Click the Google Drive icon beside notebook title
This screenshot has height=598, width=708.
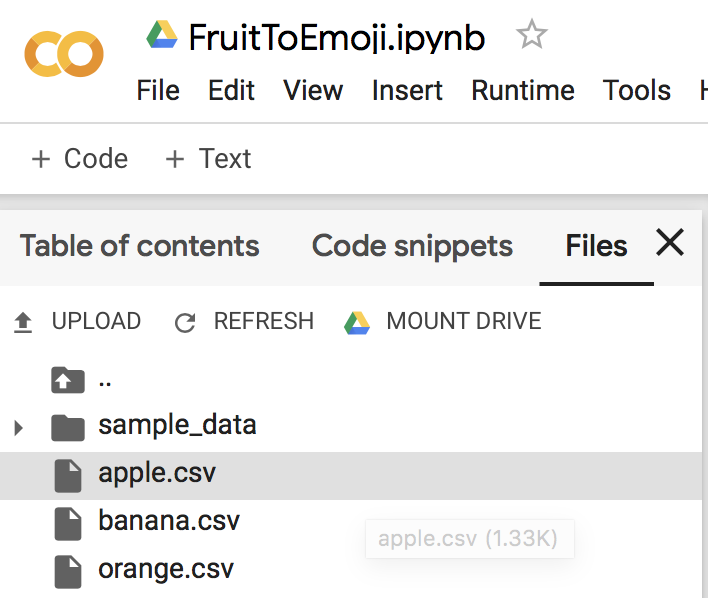[x=162, y=36]
